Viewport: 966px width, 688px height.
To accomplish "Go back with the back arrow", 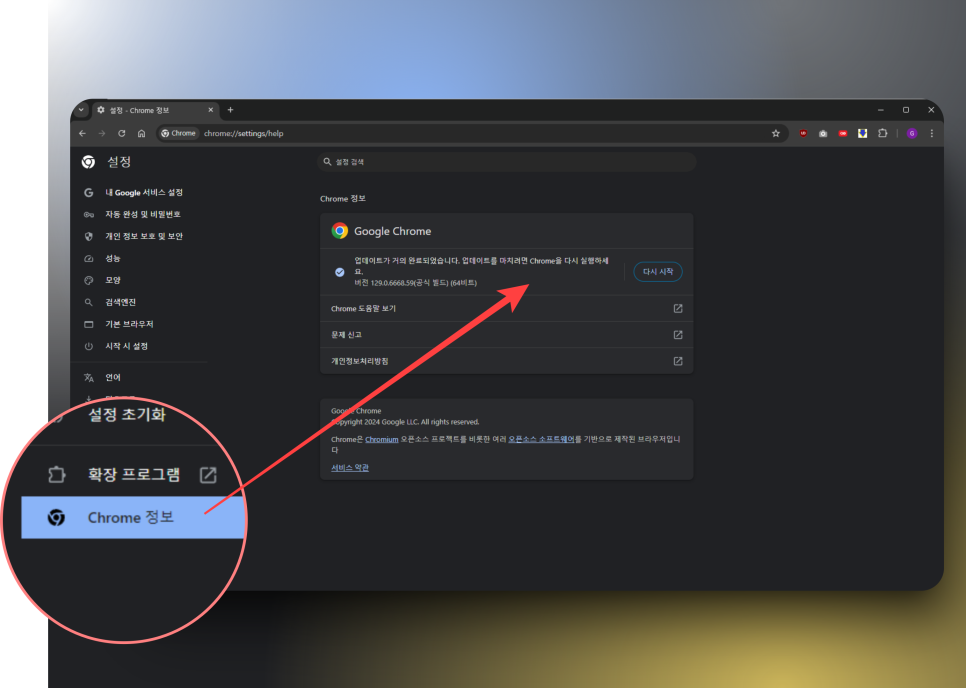I will point(83,133).
